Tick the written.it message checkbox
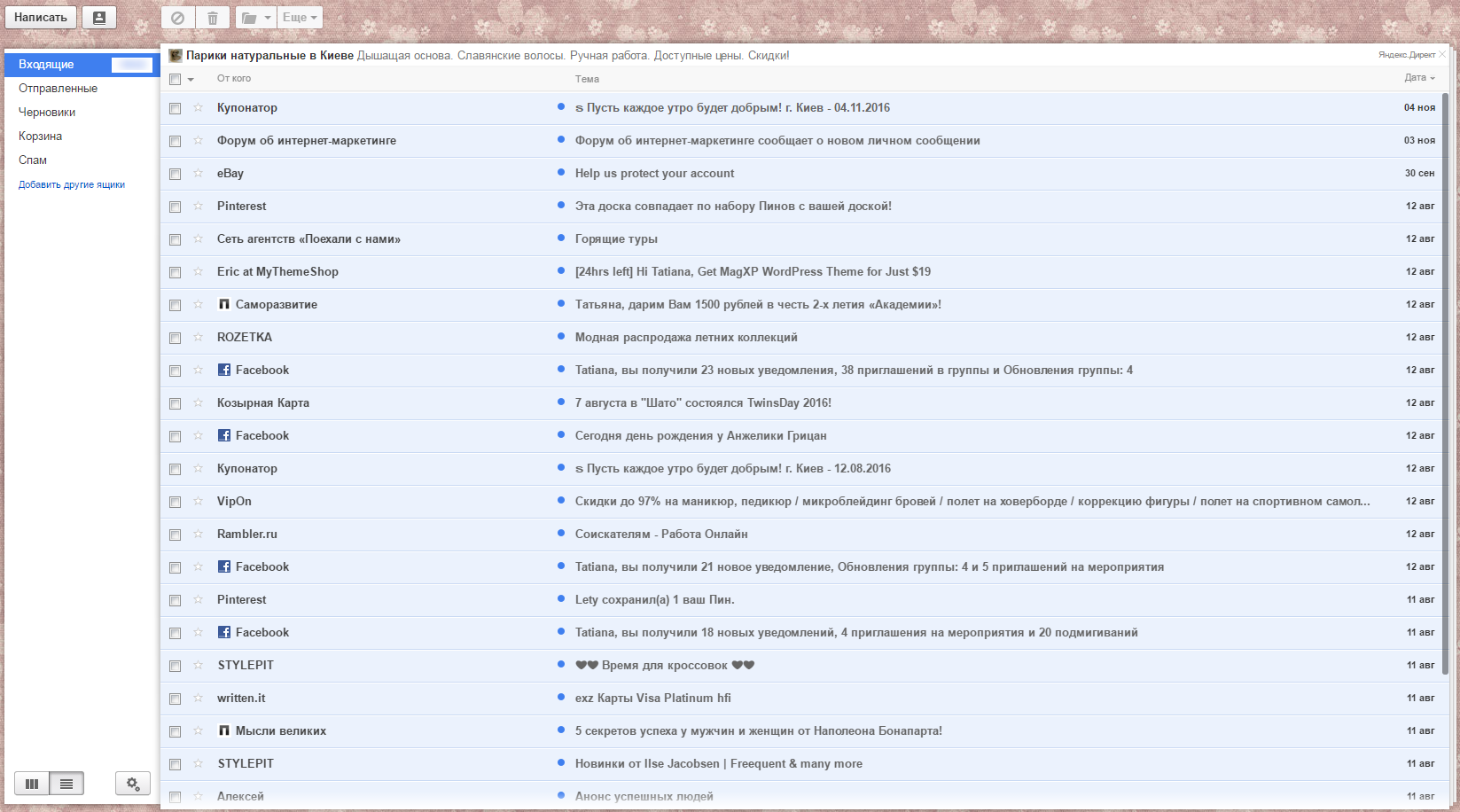 point(176,699)
